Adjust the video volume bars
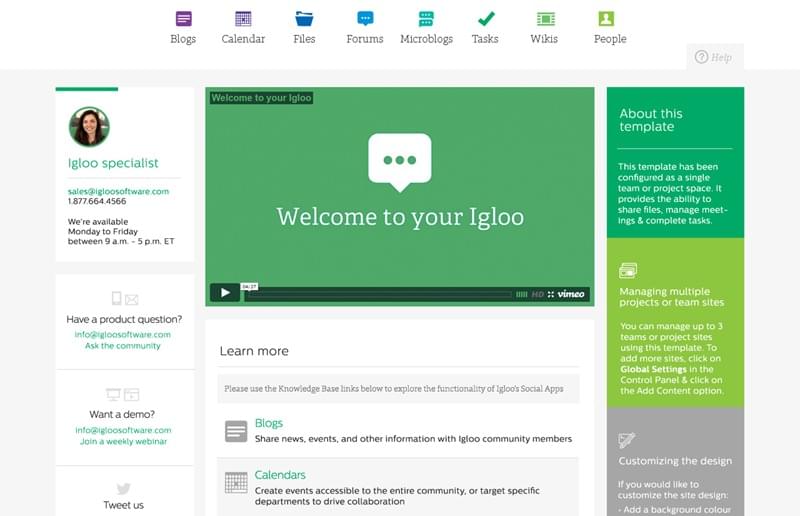Viewport: 800px width, 516px height. coord(521,294)
